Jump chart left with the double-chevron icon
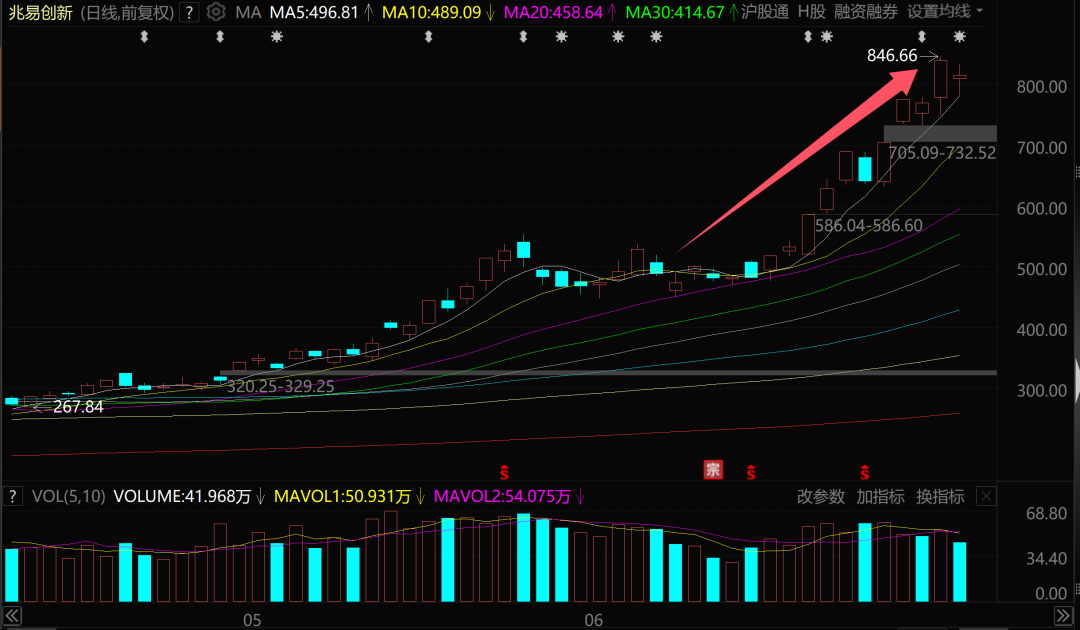 tap(12, 616)
